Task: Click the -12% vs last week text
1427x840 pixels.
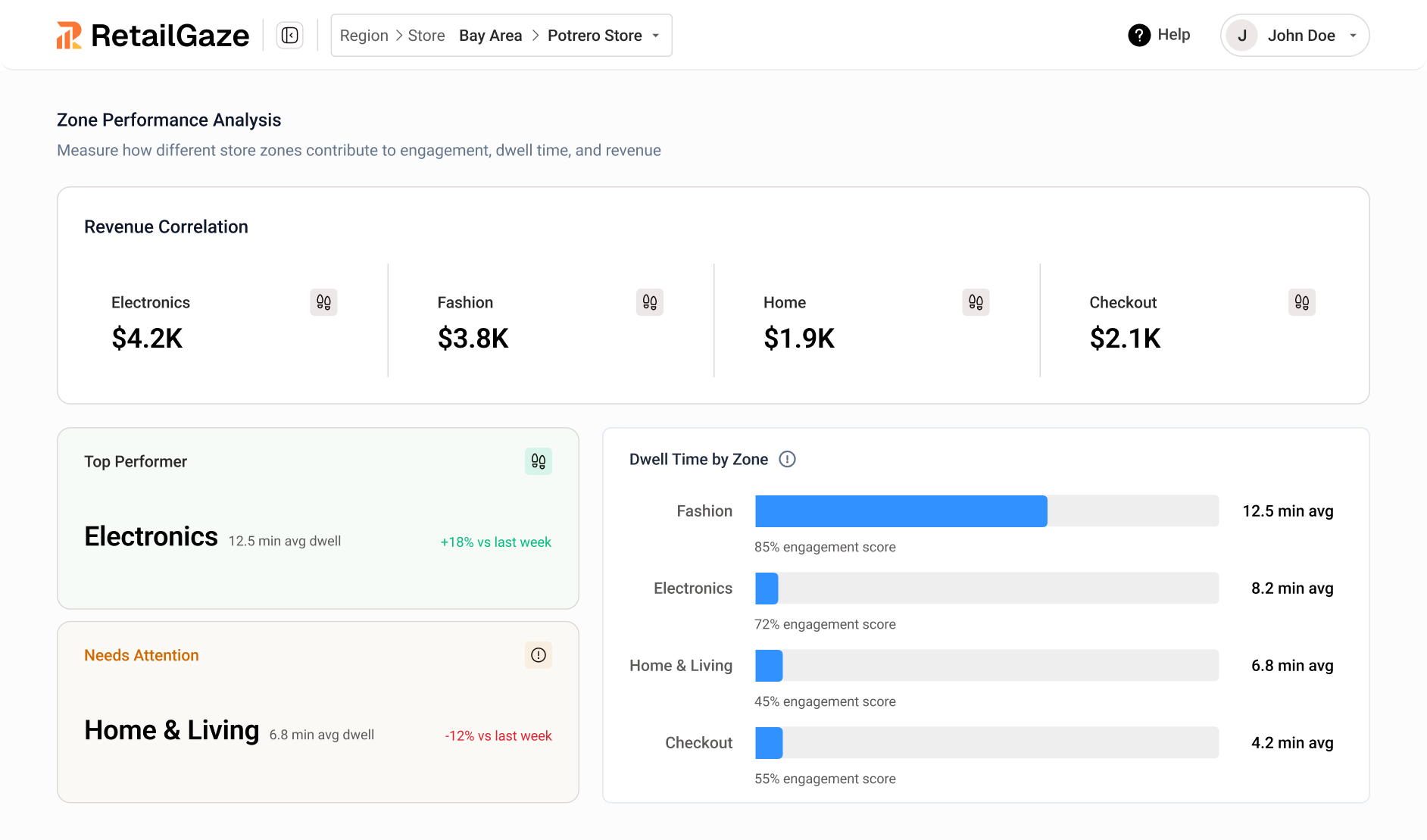Action: click(498, 736)
